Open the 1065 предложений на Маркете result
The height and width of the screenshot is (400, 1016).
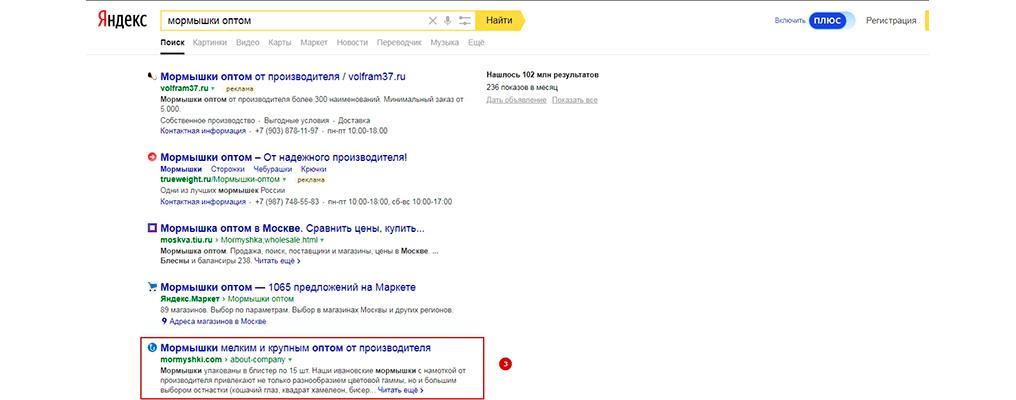288,287
